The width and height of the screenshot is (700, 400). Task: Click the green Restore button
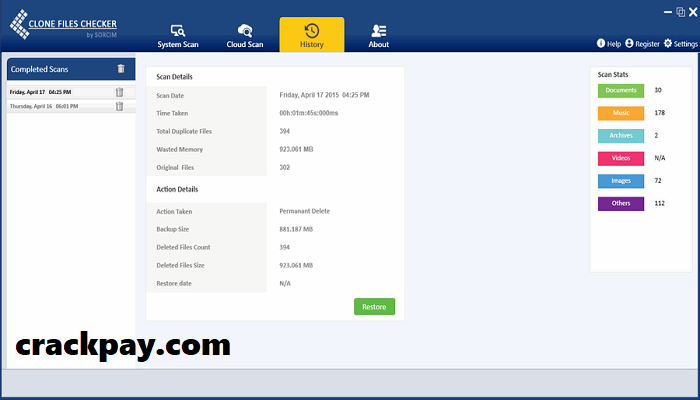375,307
